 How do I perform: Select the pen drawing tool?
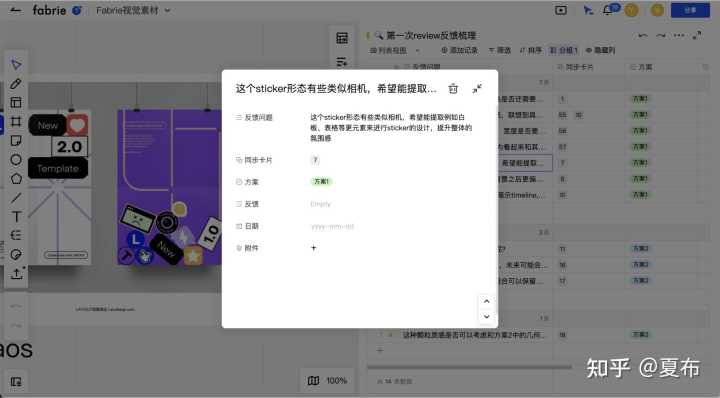[x=16, y=83]
